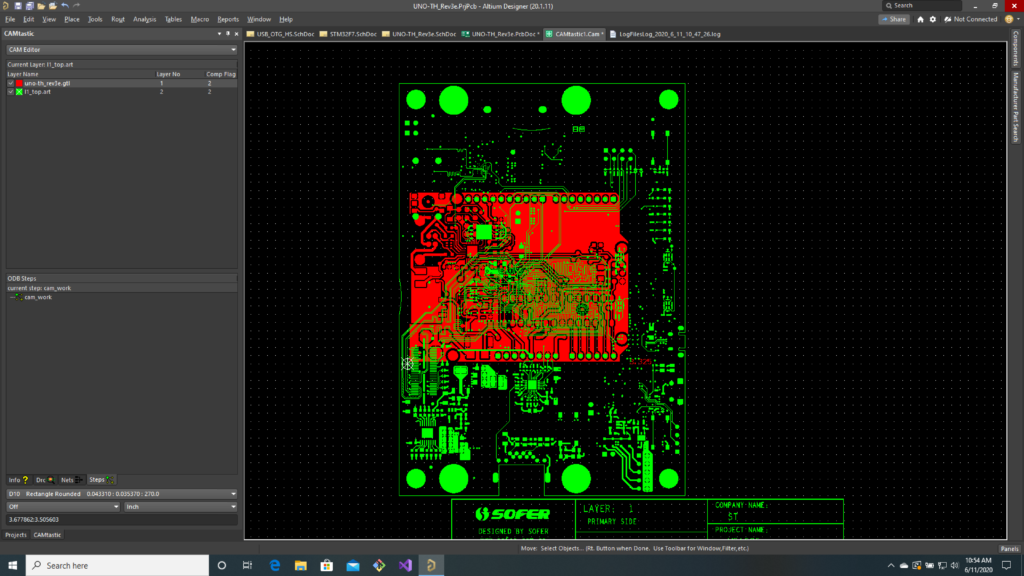Open the D10 Rectangle Rounded aperture dropdown
This screenshot has width=1024, height=576.
233,494
